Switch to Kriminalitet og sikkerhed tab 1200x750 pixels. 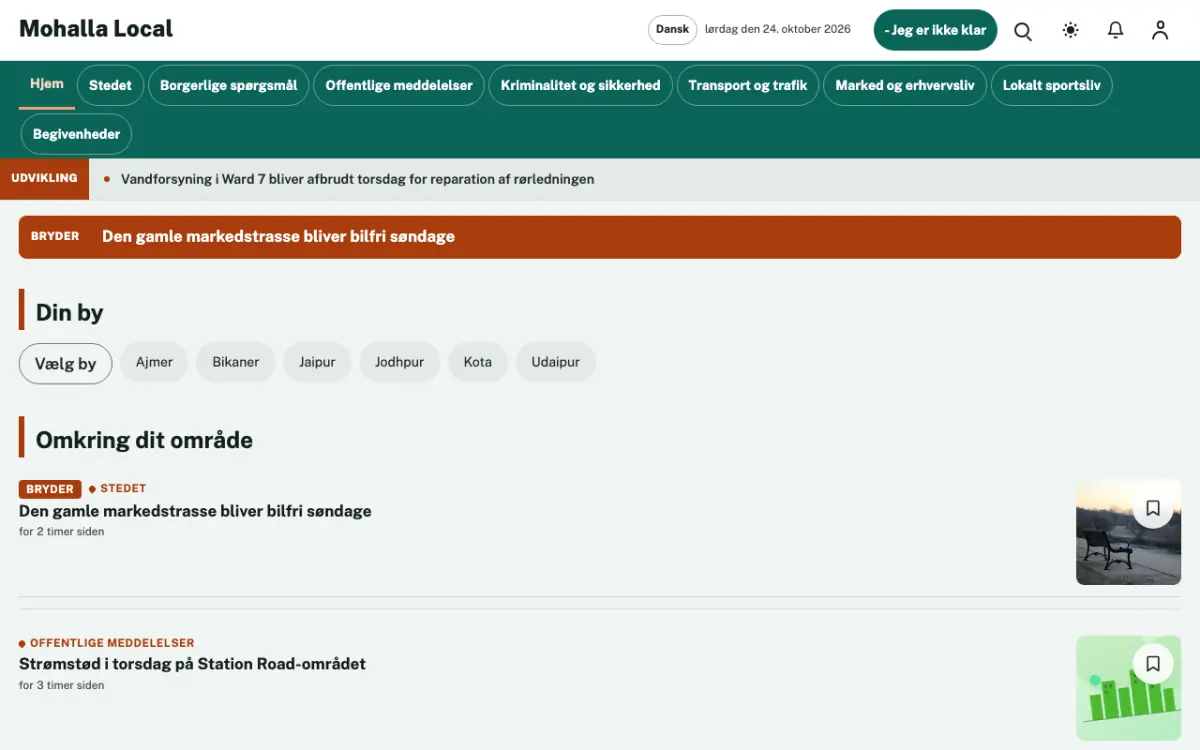tap(581, 85)
